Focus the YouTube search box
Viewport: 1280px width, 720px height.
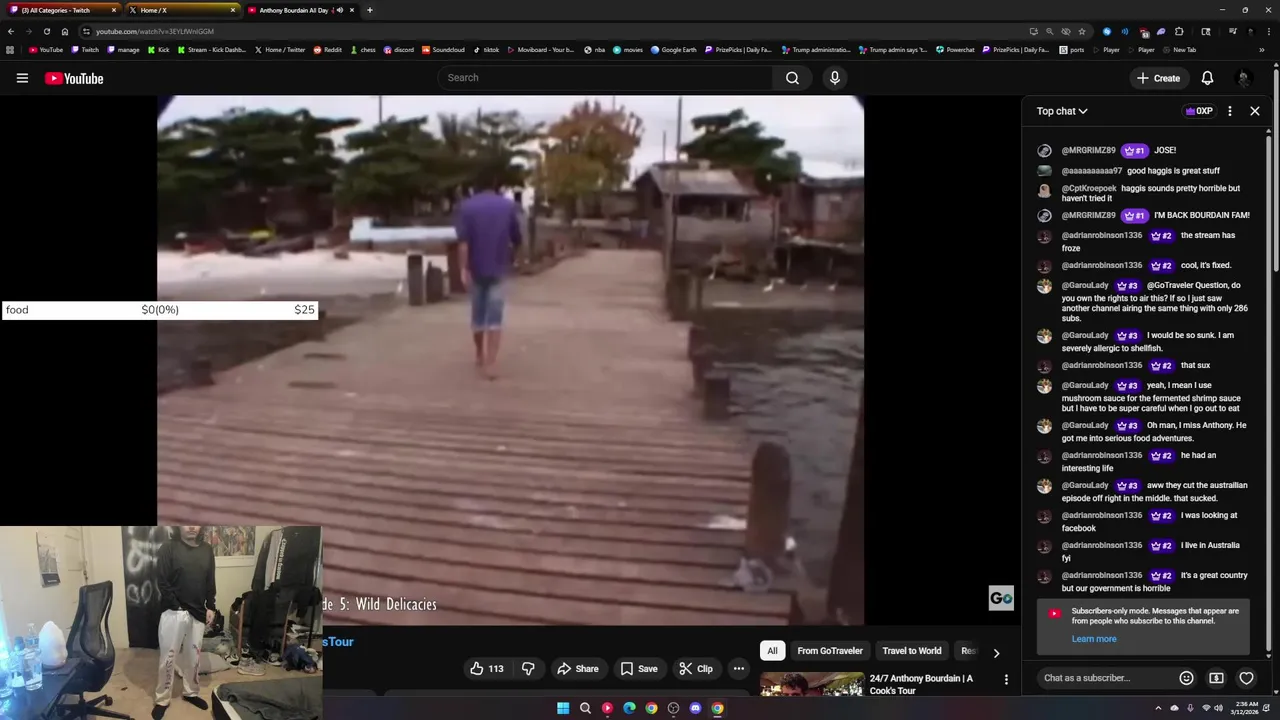click(605, 78)
